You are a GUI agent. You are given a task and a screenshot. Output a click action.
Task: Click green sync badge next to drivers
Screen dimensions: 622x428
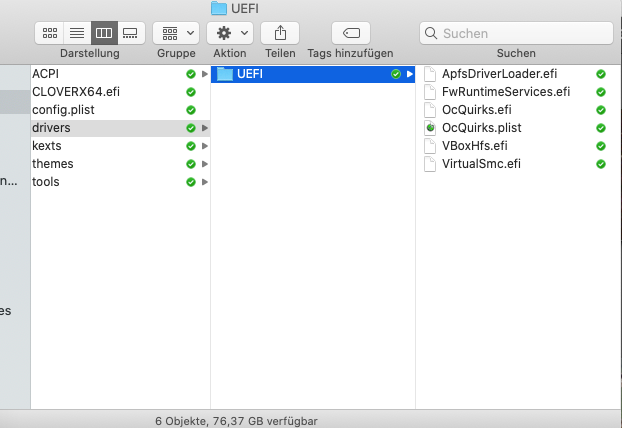point(191,128)
